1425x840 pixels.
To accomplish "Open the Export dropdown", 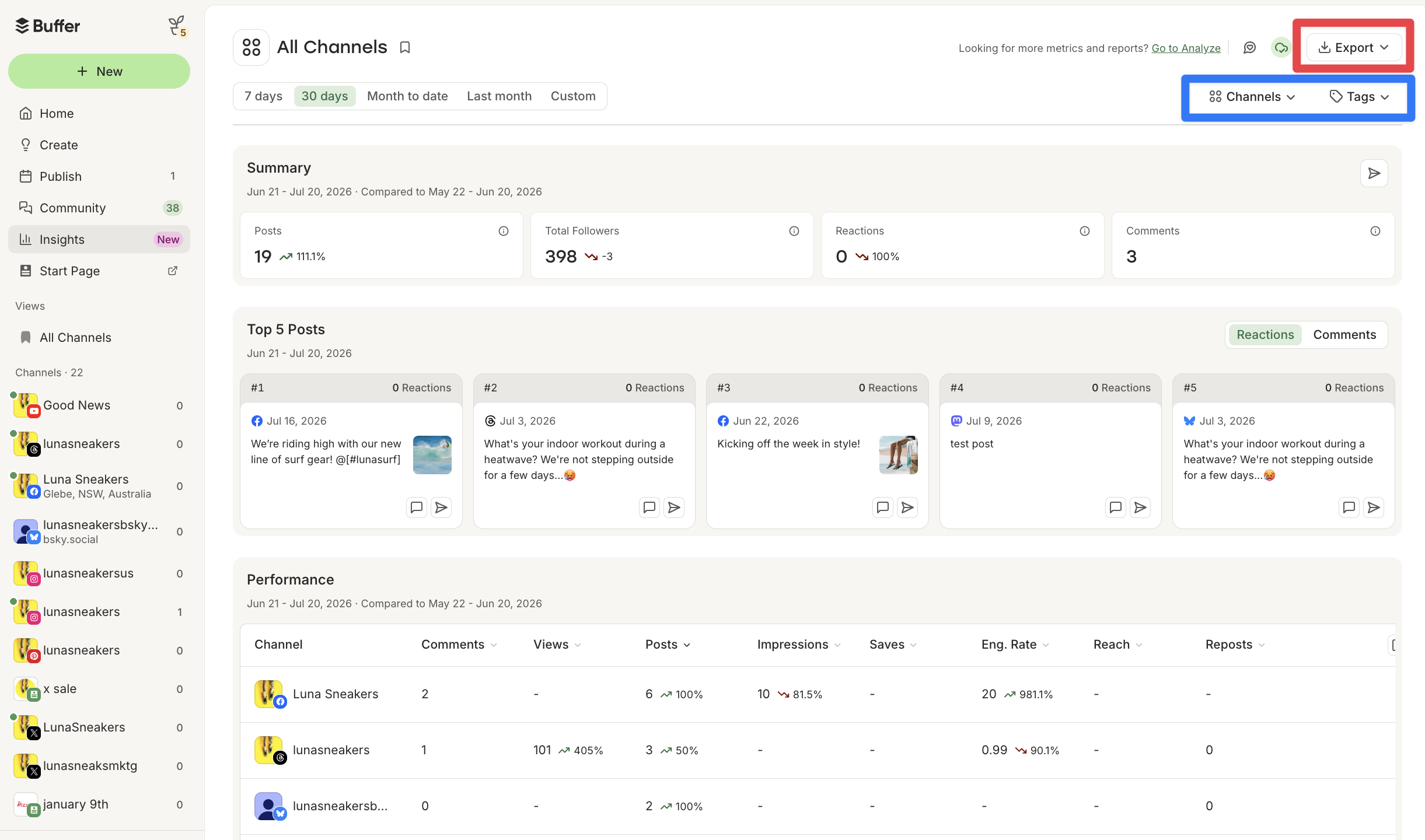I will tap(1354, 48).
